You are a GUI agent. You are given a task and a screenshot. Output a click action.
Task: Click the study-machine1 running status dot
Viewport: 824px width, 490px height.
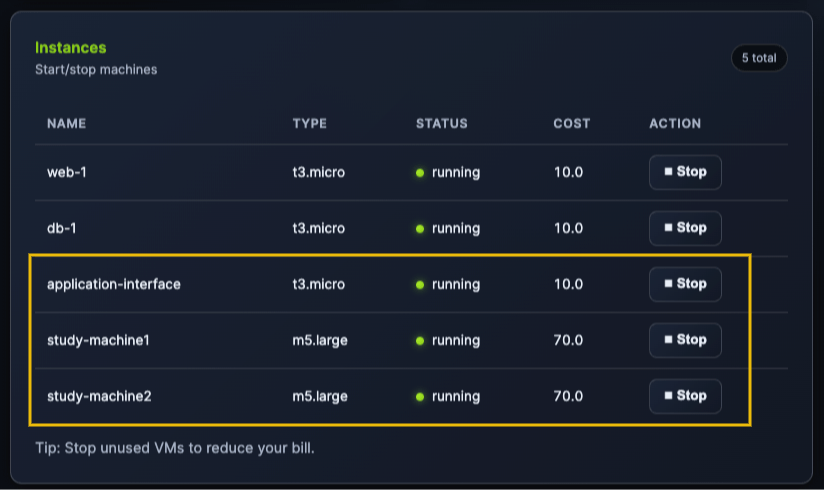(x=421, y=340)
